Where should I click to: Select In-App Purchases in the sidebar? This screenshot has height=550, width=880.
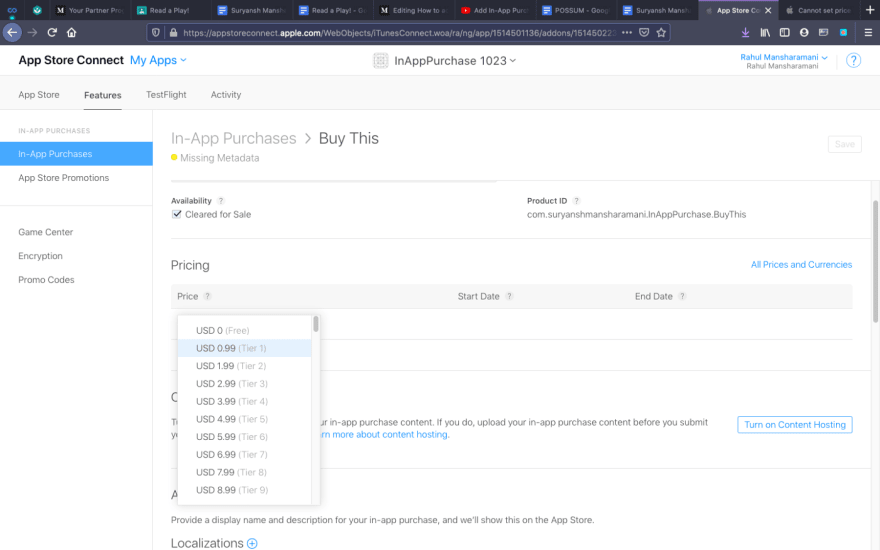pos(76,154)
